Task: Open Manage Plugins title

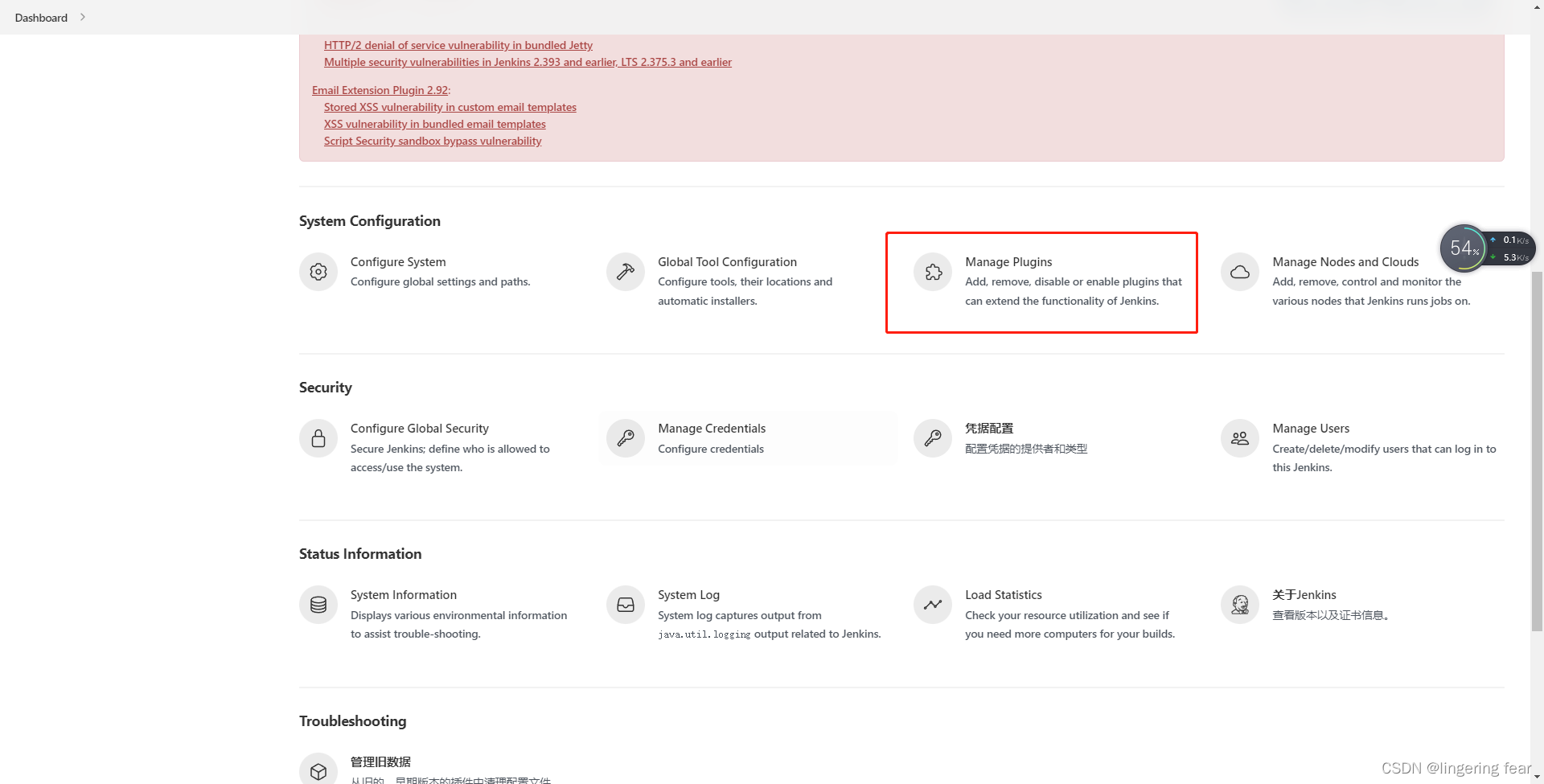Action: (x=1008, y=262)
